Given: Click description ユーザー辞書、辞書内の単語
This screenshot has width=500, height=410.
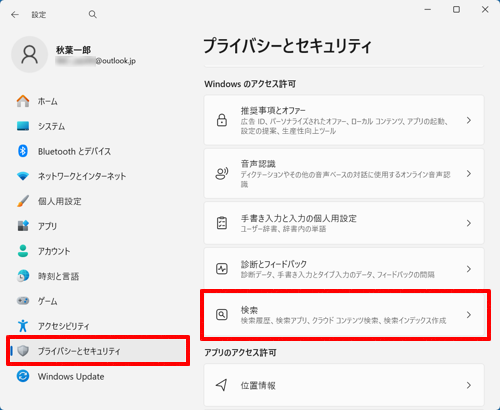Looking at the screenshot, I should pos(283,229).
